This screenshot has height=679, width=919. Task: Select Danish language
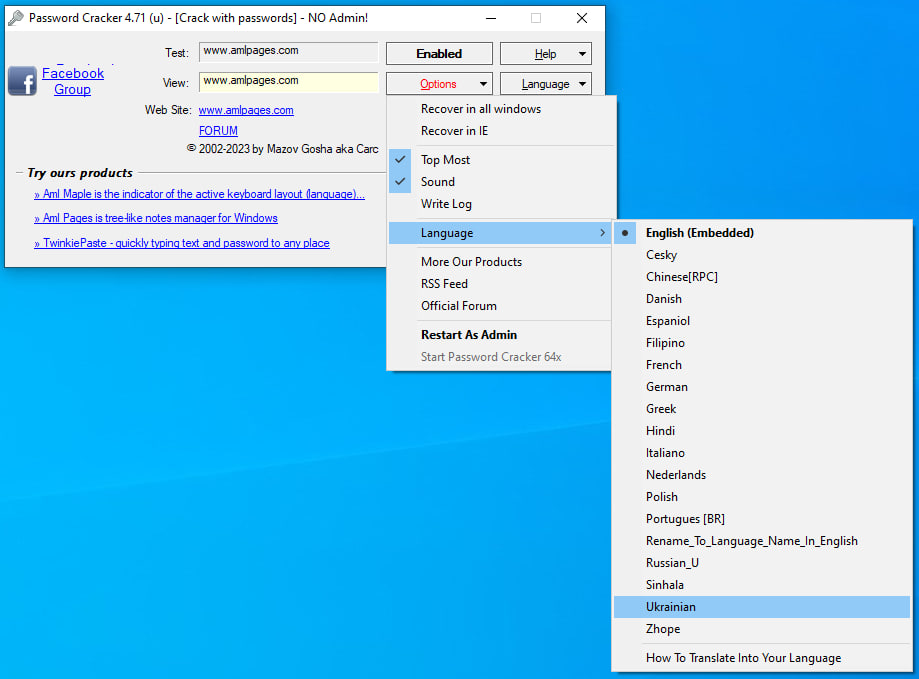[x=762, y=299]
